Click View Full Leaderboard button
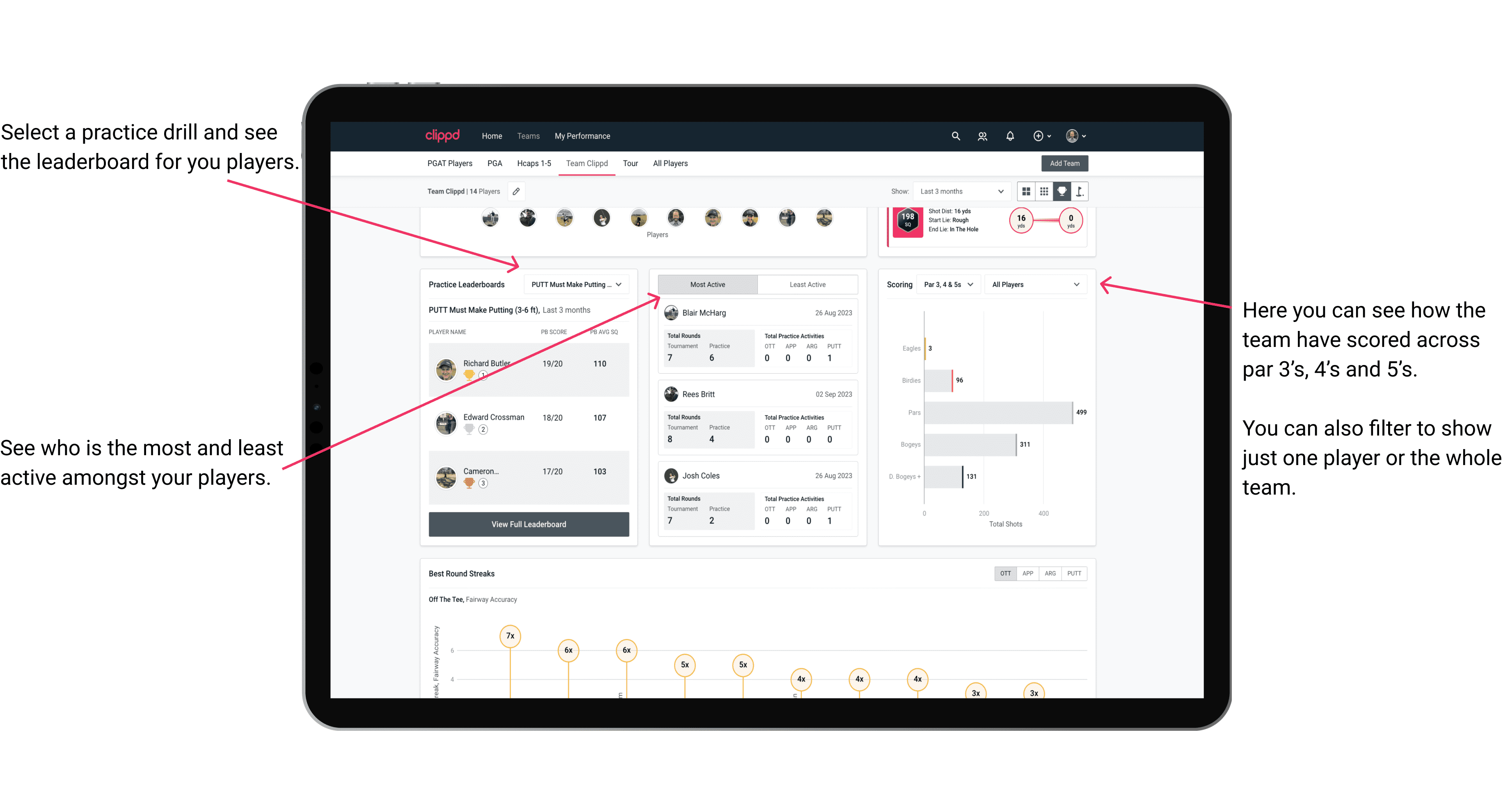Screen dimensions: 1510x812 tap(528, 524)
